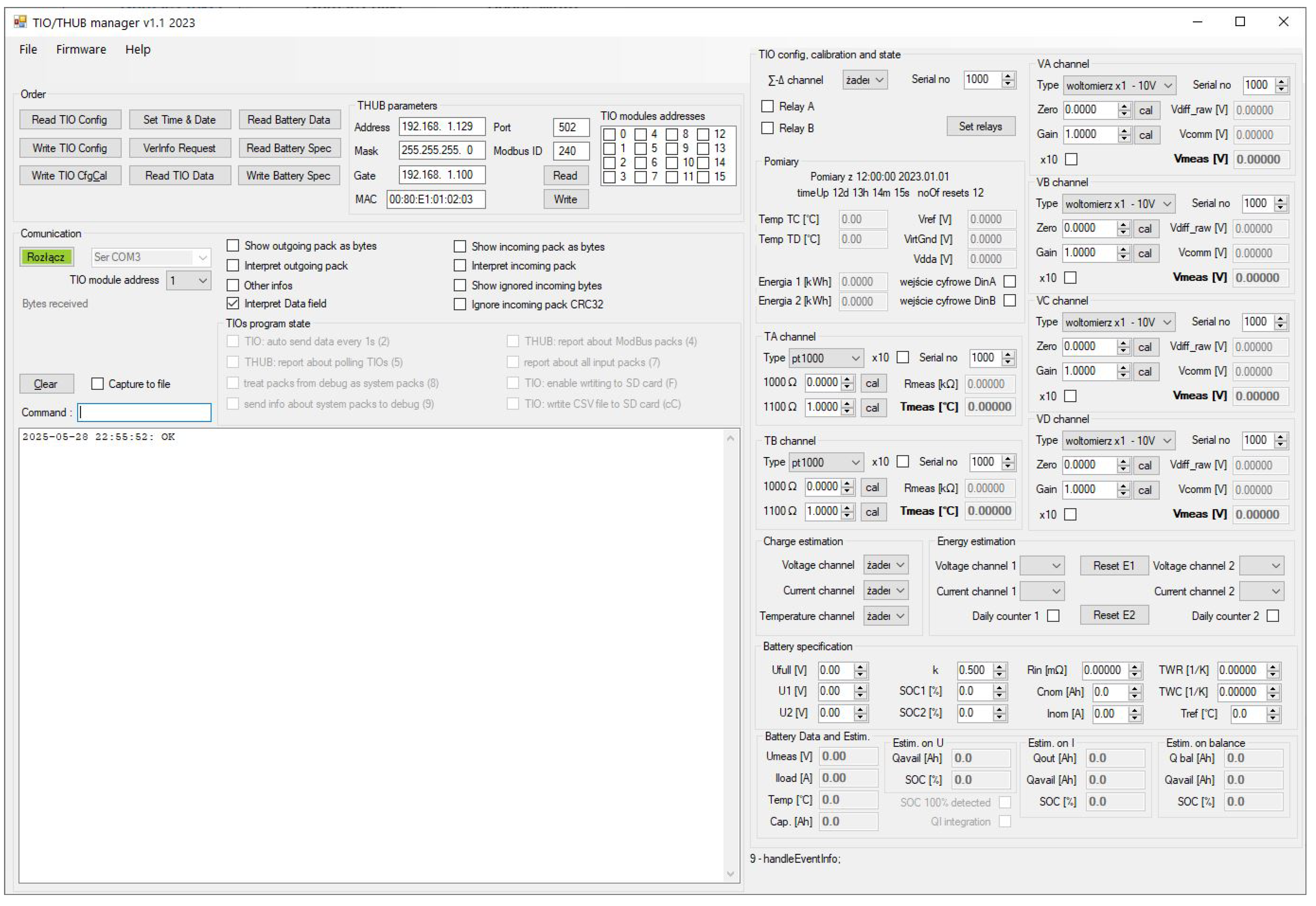This screenshot has width=1316, height=906.
Task: Enable Show incoming pack as bytes
Action: (x=460, y=247)
